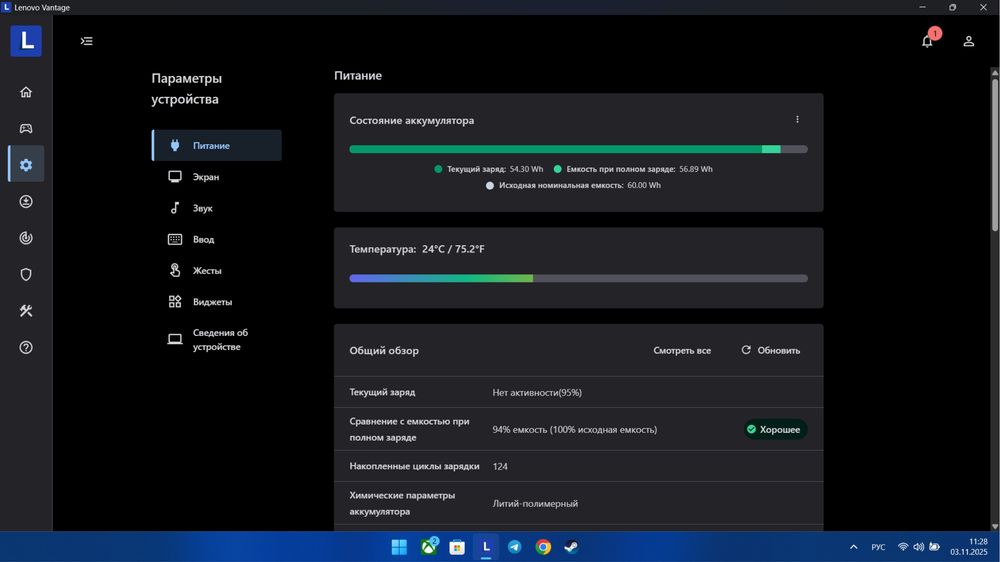Click Lenovo Vantage taskbar icon

click(486, 547)
